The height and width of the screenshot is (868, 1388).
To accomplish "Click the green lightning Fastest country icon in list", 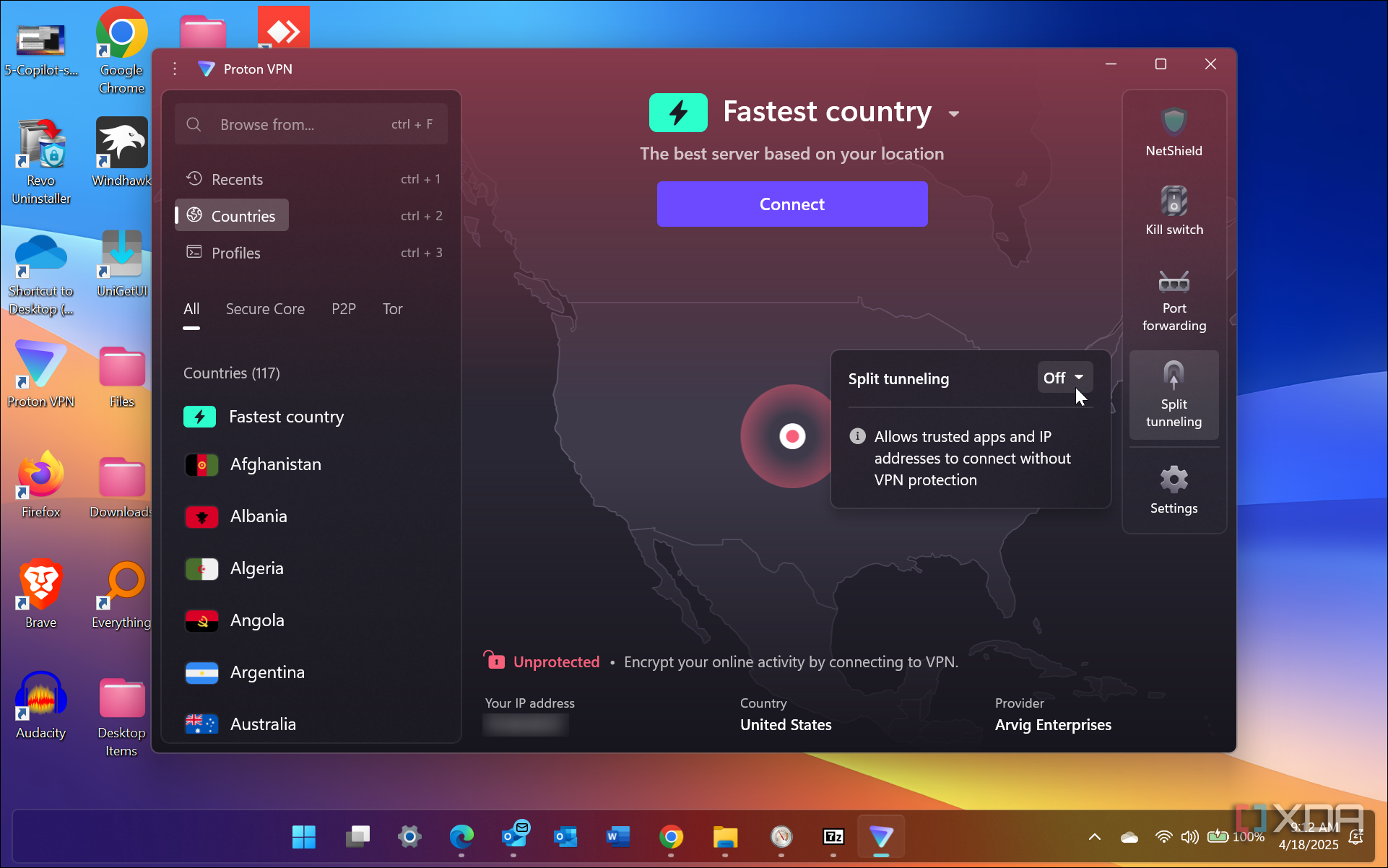I will coord(200,417).
